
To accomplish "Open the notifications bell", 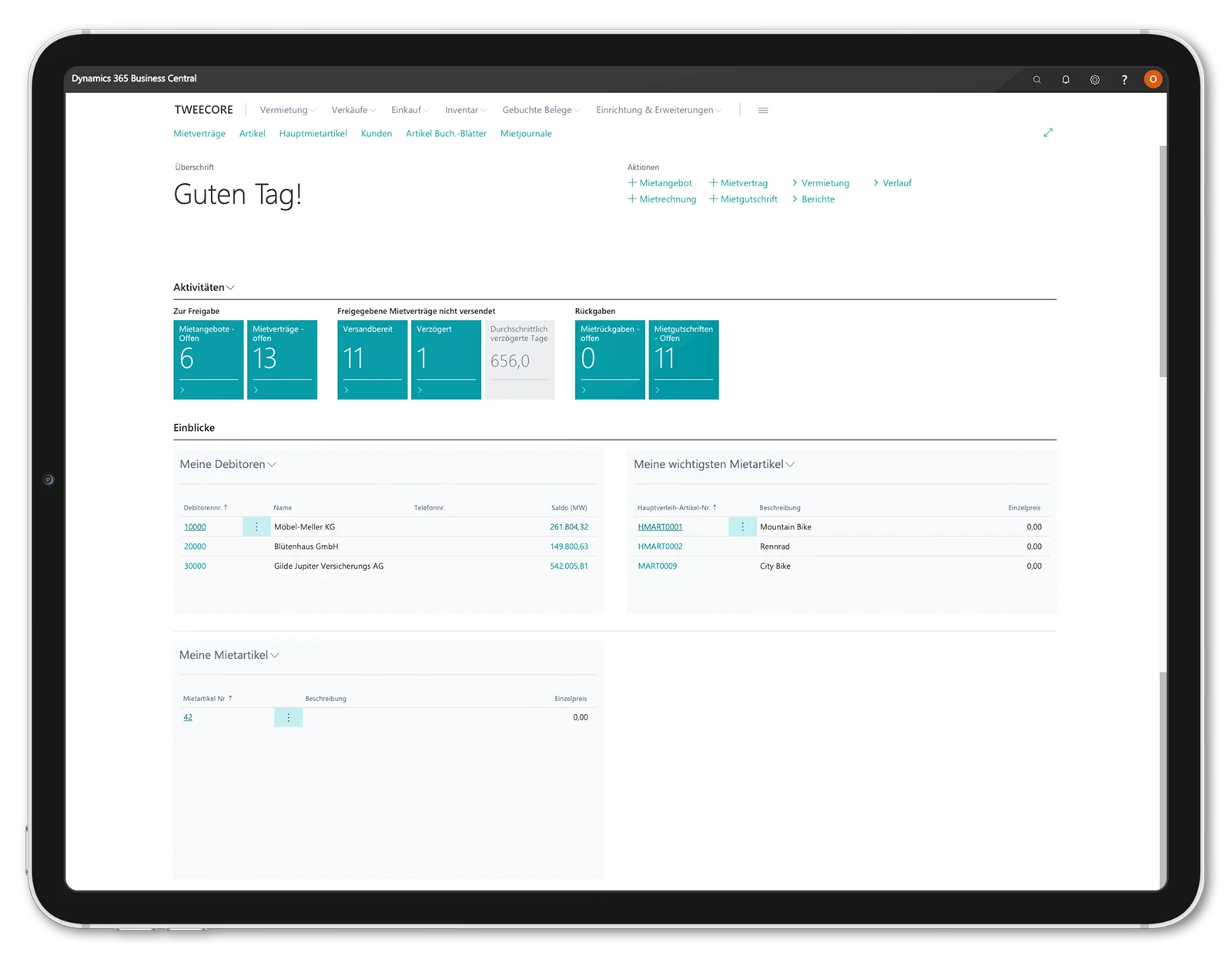I will coord(1066,79).
